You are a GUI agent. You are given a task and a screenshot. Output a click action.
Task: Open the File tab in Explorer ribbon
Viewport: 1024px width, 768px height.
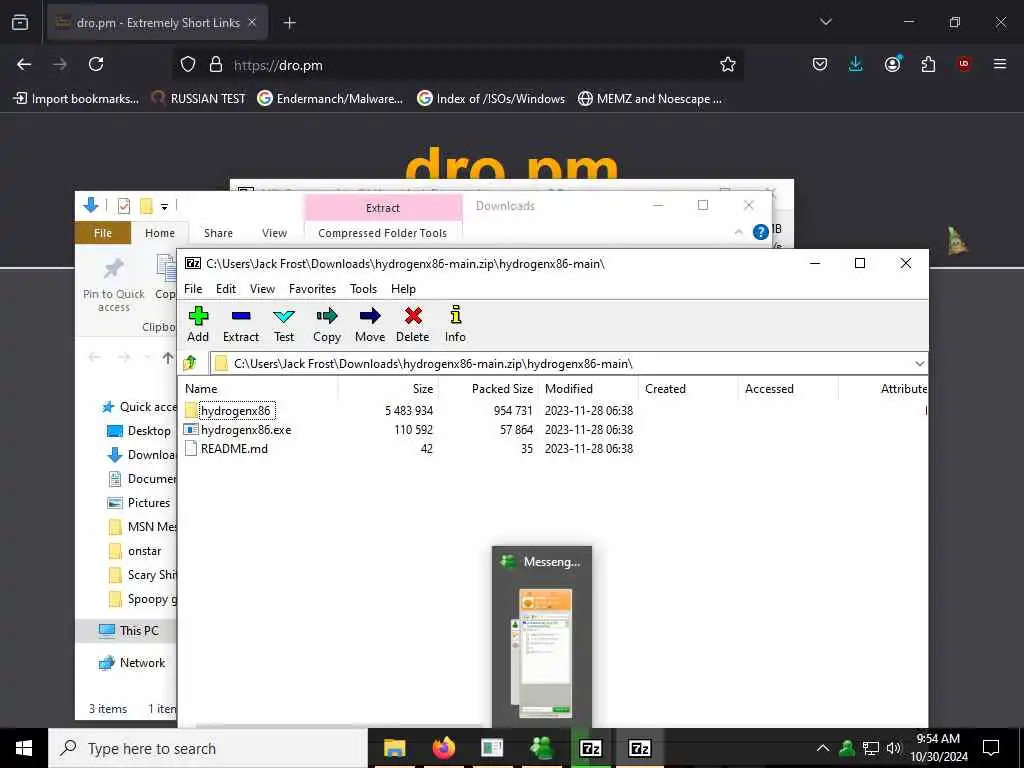pyautogui.click(x=103, y=233)
